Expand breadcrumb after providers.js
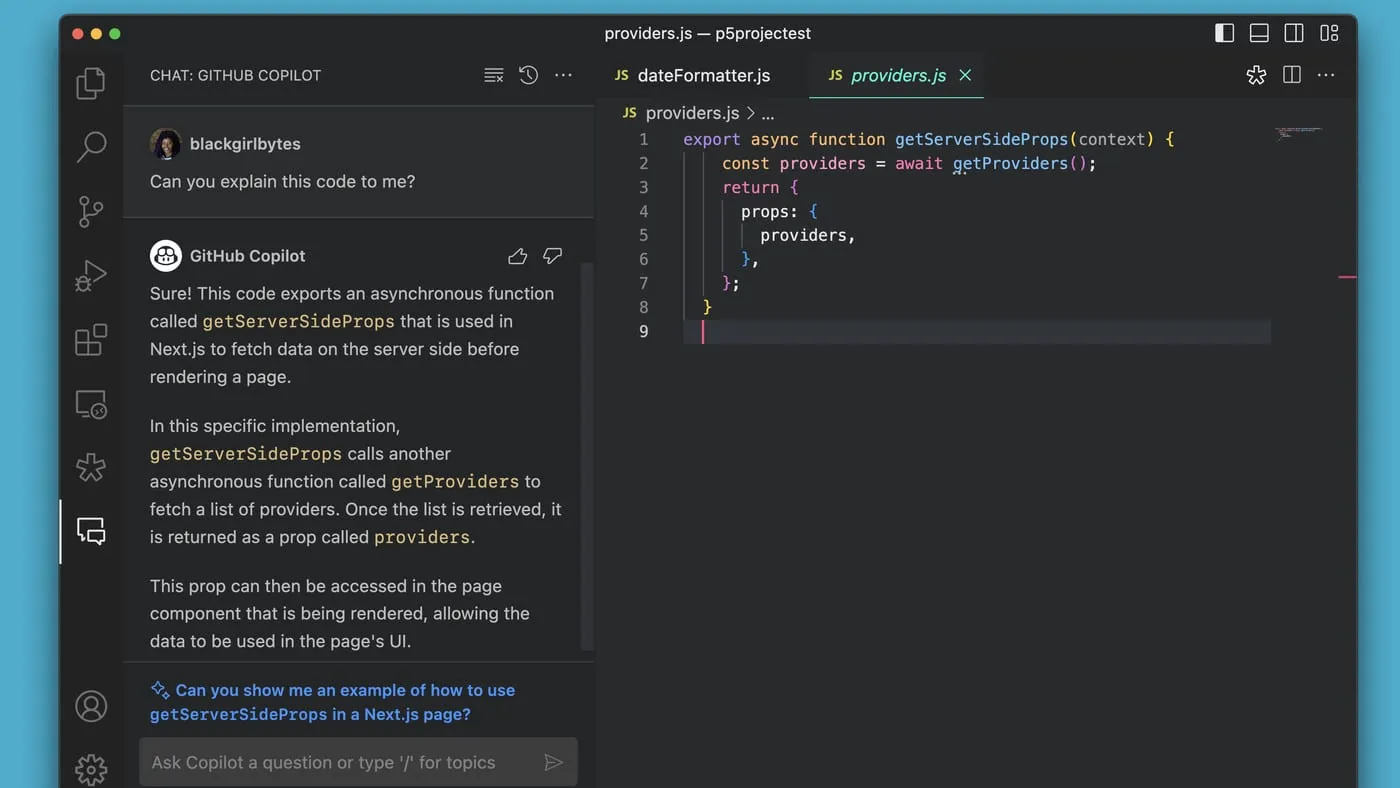The image size is (1400, 788). [x=767, y=114]
